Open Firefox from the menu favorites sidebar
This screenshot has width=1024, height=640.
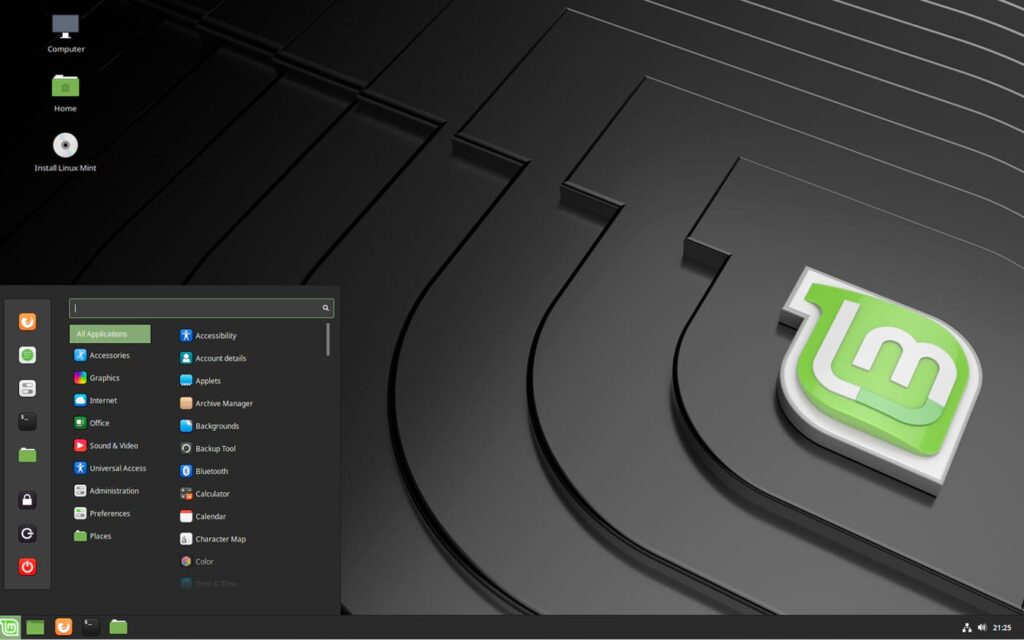click(x=27, y=321)
